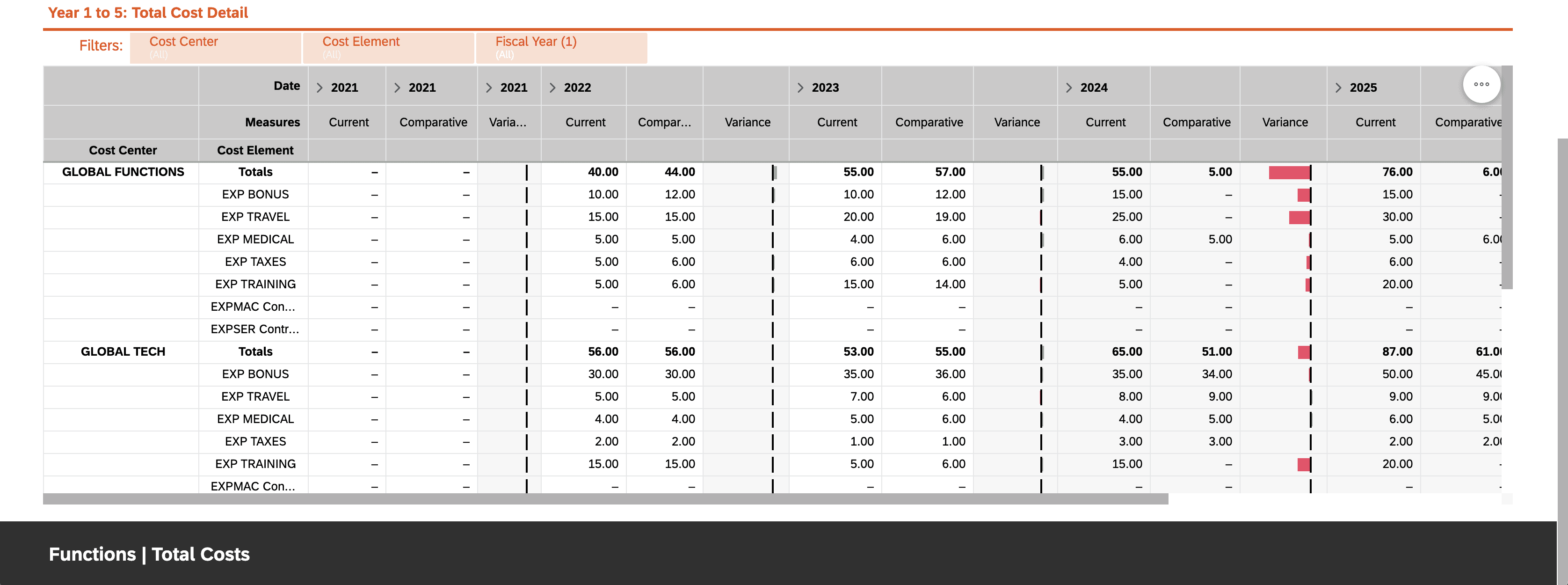The width and height of the screenshot is (1568, 585).
Task: Select the GLOBAL TECH row header
Action: pyautogui.click(x=123, y=352)
